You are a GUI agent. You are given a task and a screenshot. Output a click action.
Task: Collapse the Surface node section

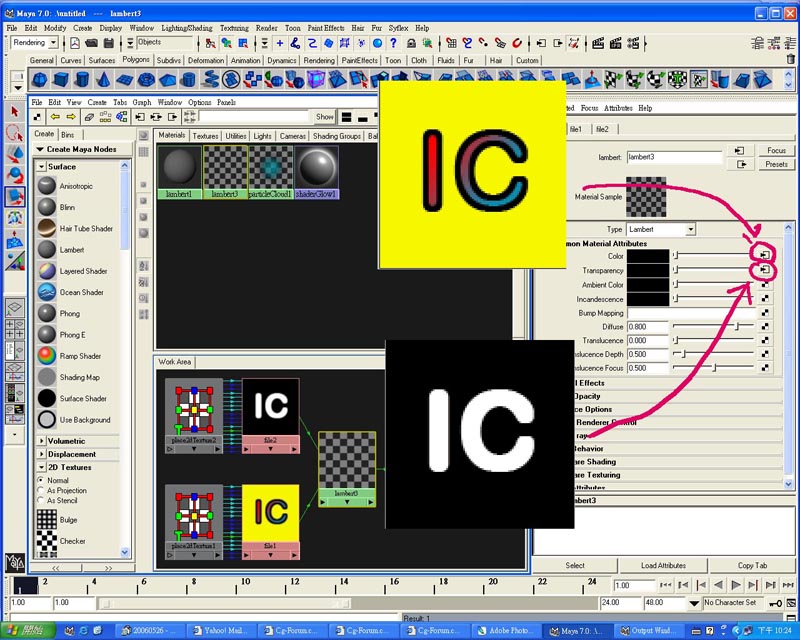pos(41,167)
